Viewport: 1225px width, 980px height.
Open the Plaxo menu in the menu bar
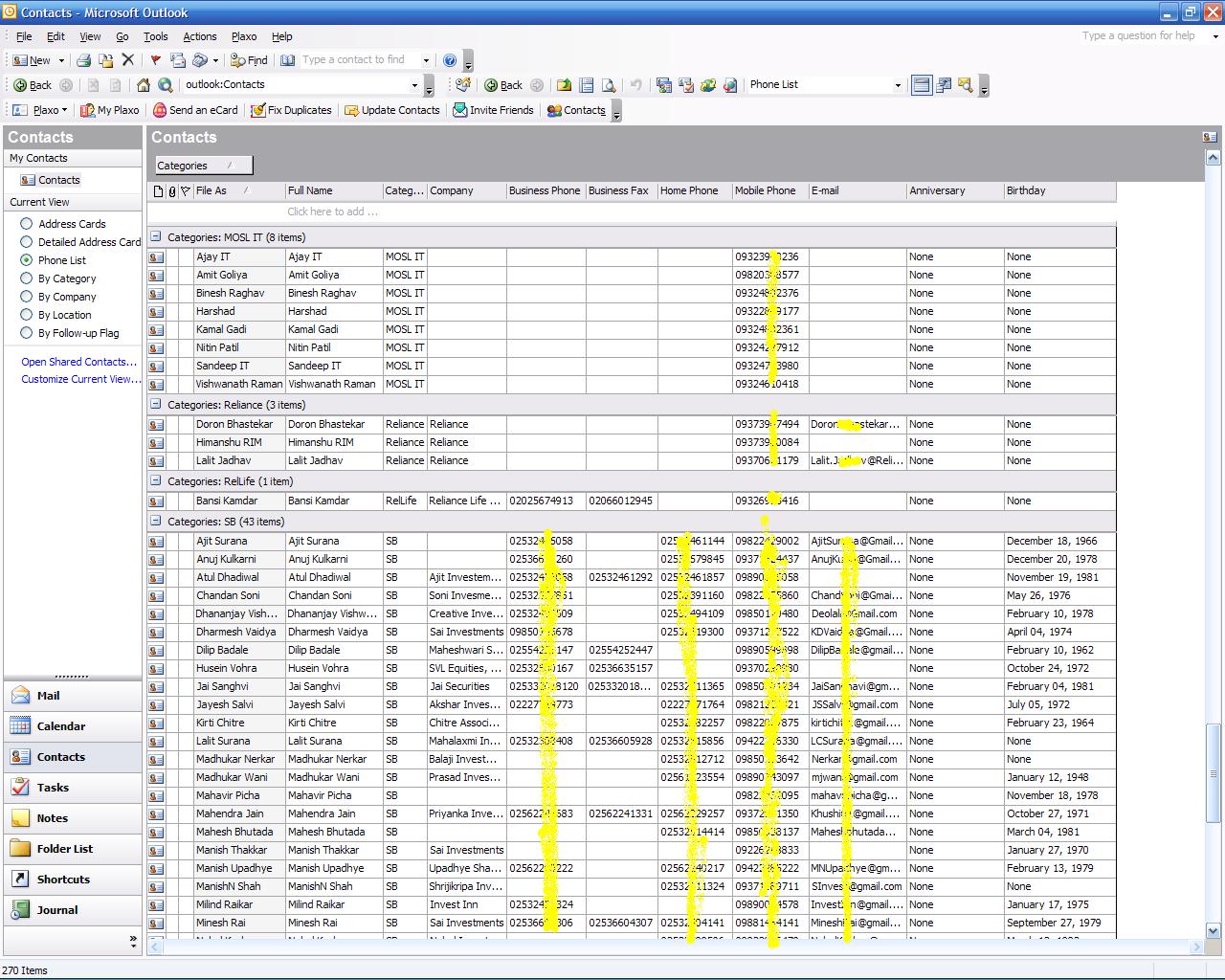click(x=243, y=36)
